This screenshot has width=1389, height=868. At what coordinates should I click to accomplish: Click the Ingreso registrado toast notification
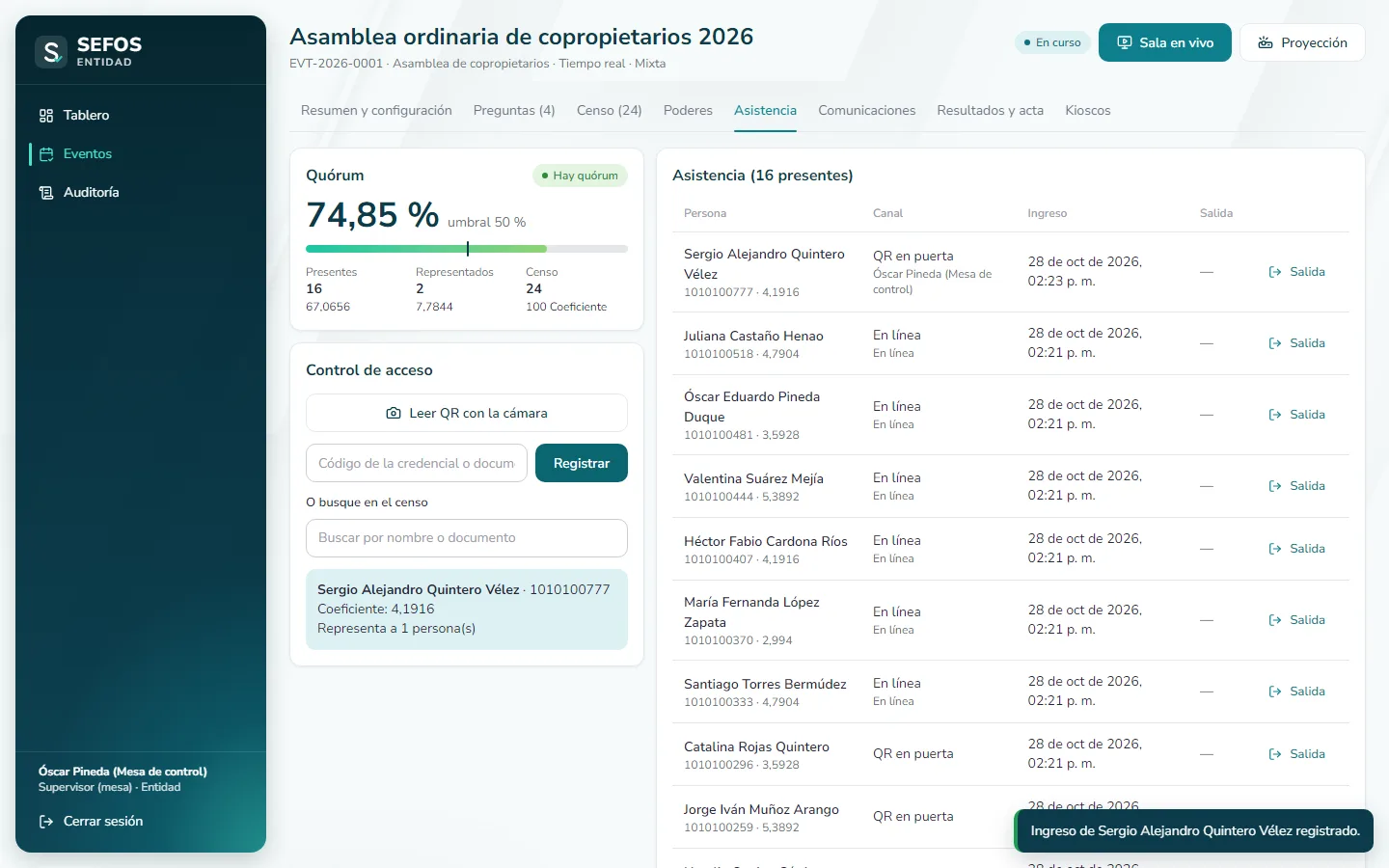coord(1194,830)
